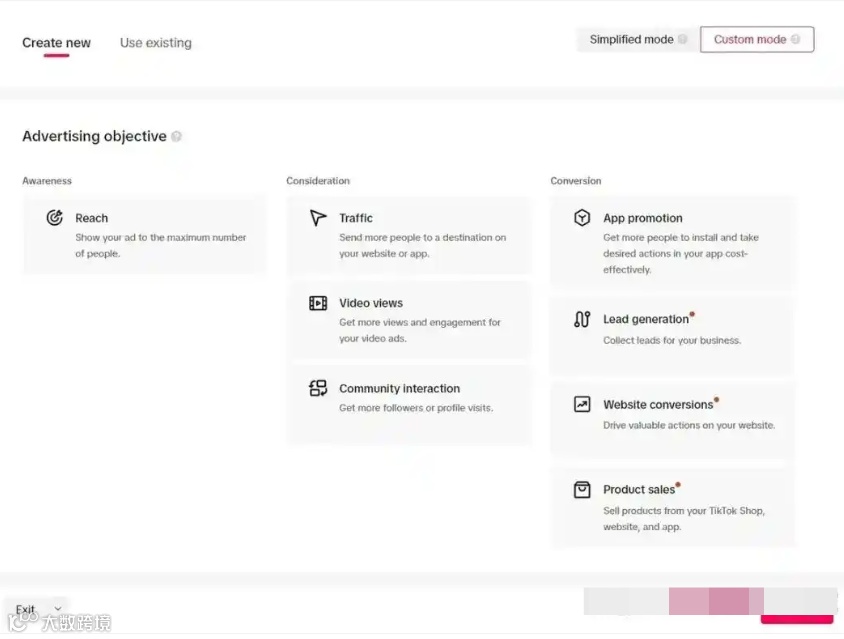The height and width of the screenshot is (639, 844).
Task: Click the Website conversions chart icon
Action: [x=582, y=405]
